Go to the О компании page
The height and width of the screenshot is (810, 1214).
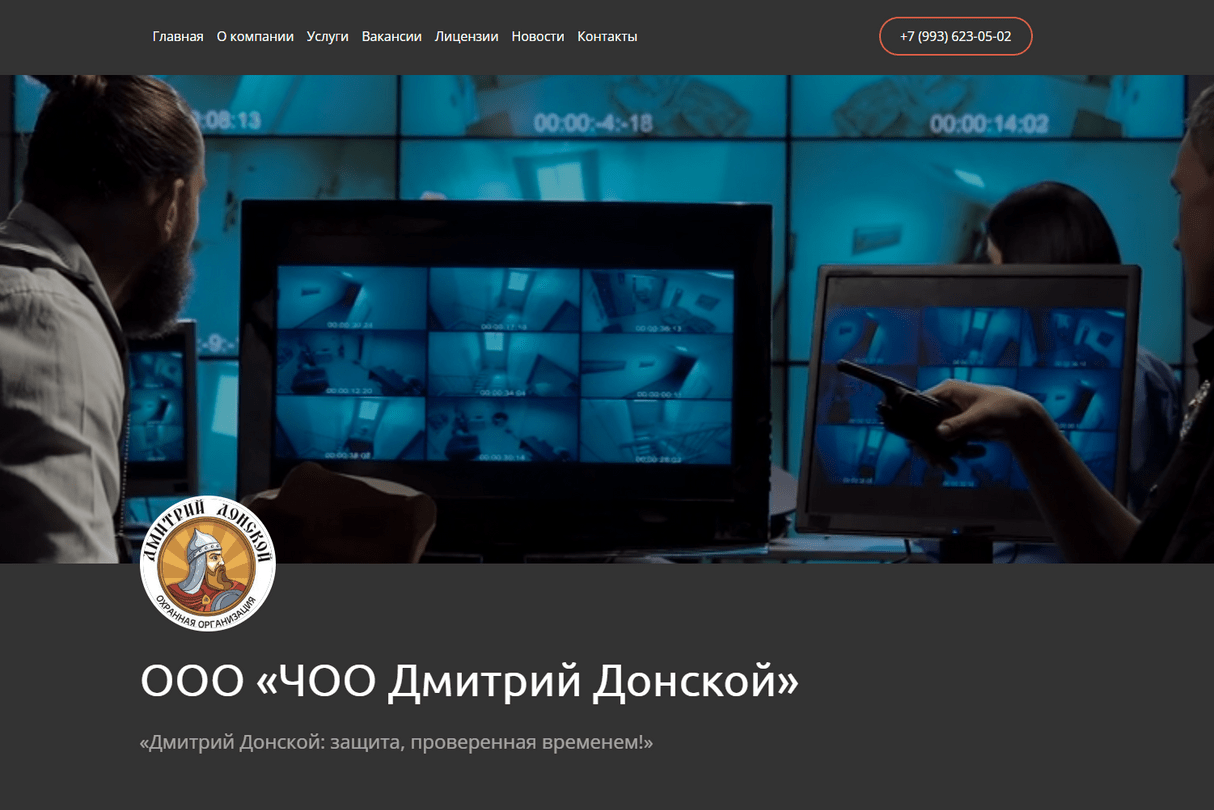tap(255, 37)
